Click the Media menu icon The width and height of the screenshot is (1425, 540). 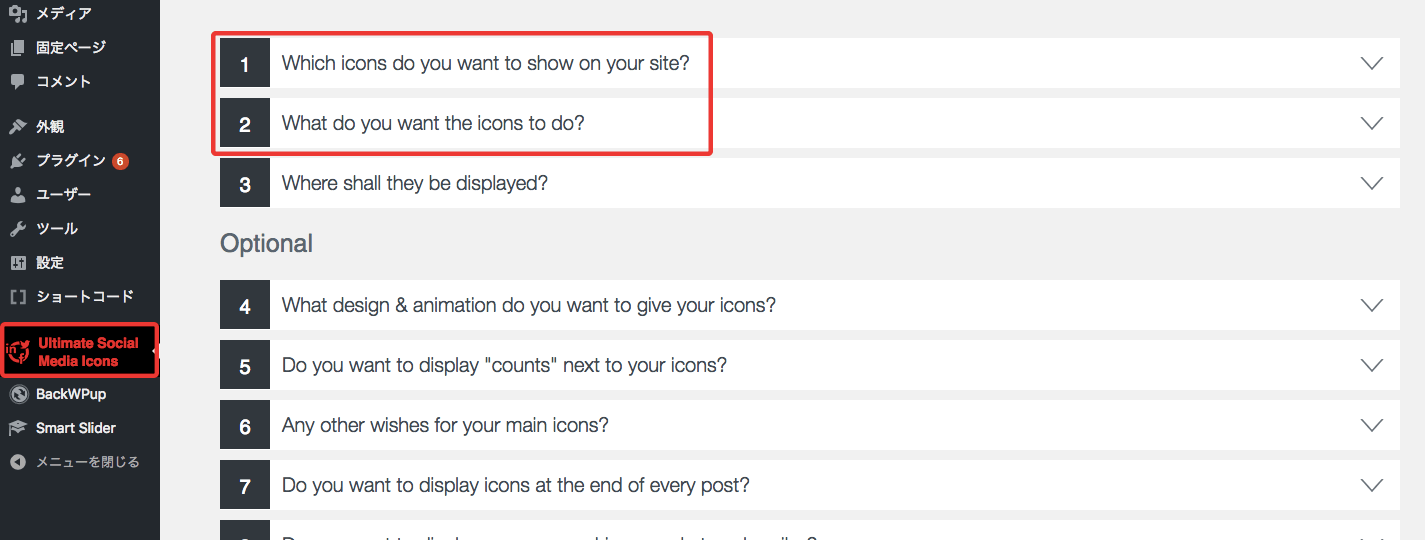click(x=17, y=14)
